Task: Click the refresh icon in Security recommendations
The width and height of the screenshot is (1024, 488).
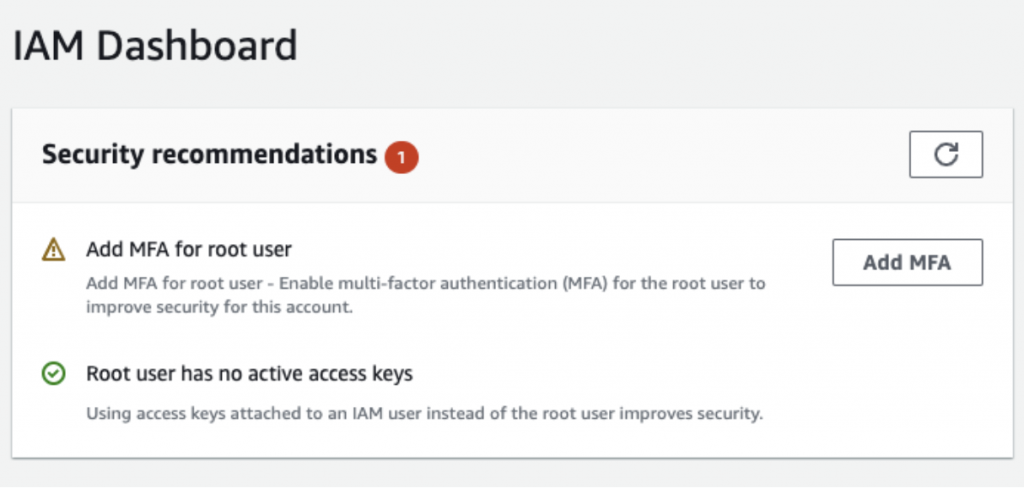Action: point(946,155)
